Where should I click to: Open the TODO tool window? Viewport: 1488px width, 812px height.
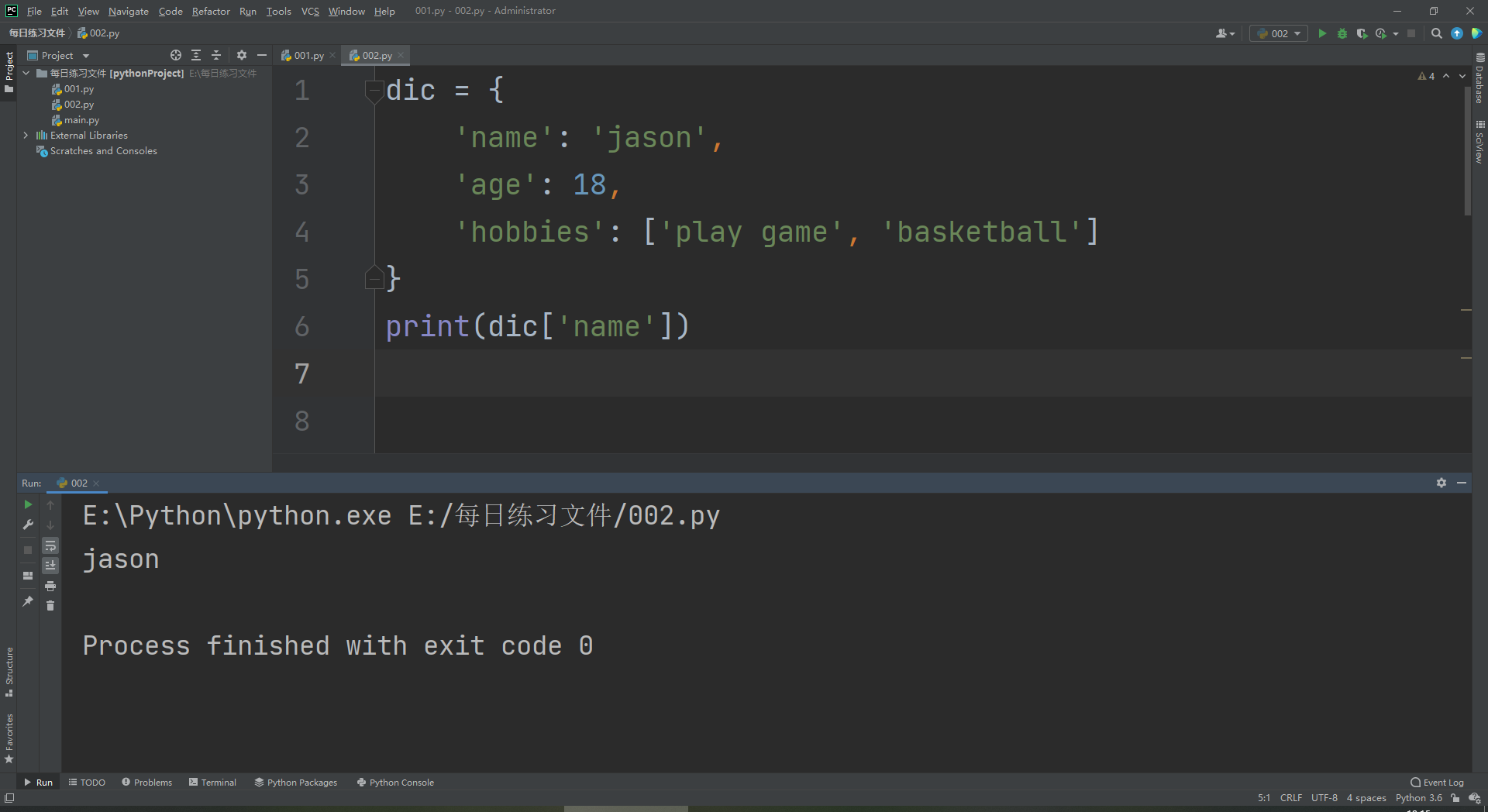point(87,783)
